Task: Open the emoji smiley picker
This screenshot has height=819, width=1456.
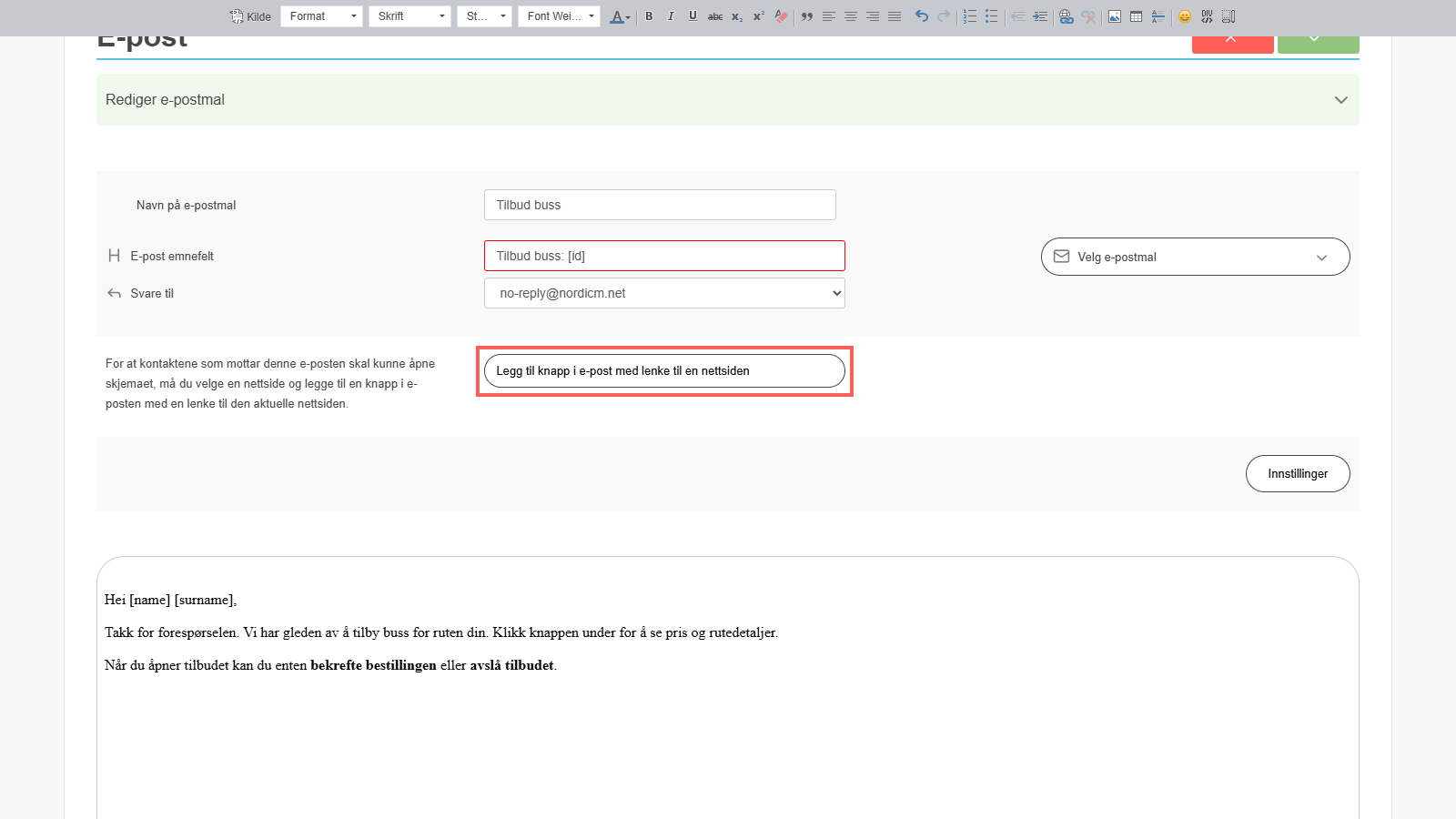Action: point(1185,16)
